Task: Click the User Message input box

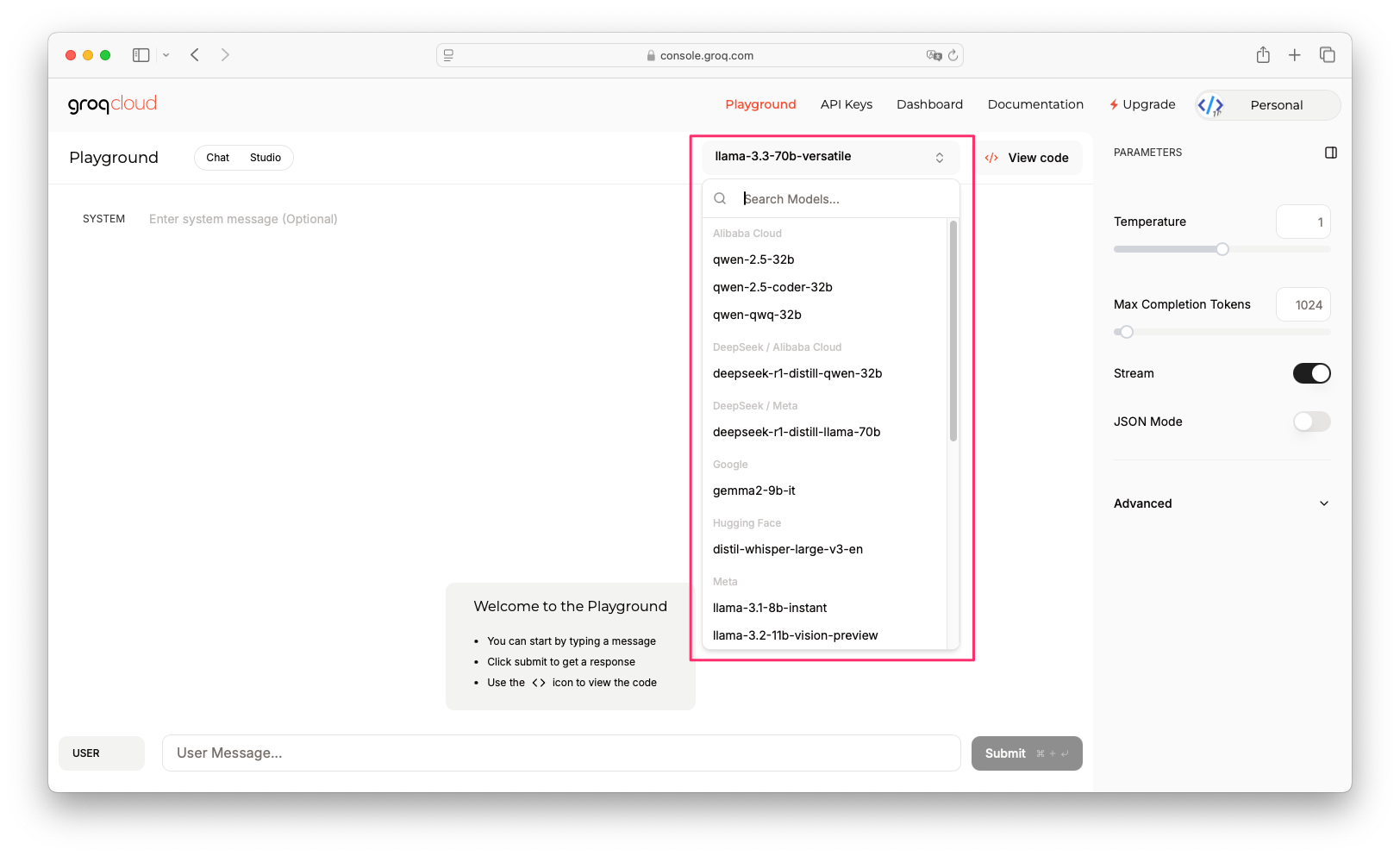Action: [x=561, y=753]
